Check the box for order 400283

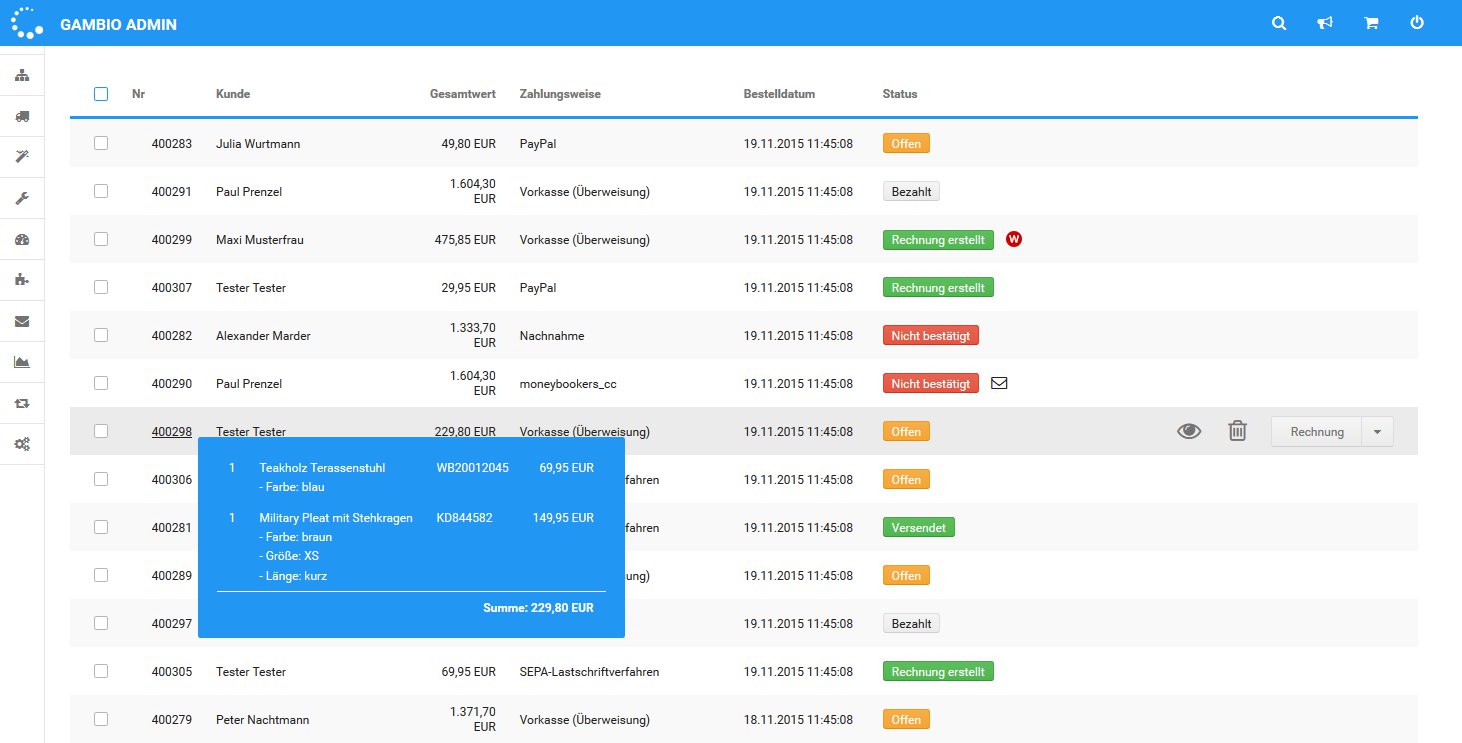[x=101, y=143]
